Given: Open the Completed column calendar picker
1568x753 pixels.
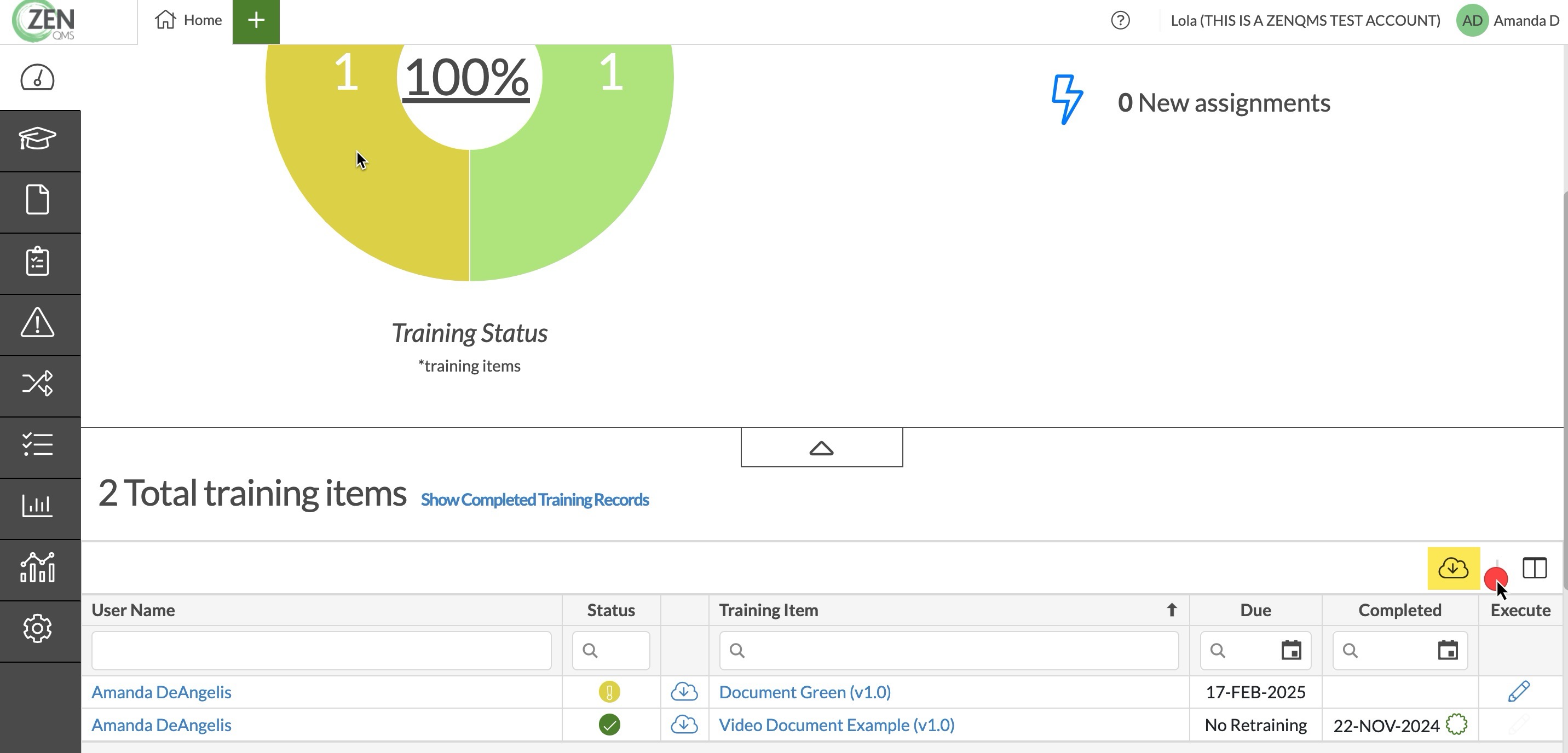Looking at the screenshot, I should click(x=1448, y=650).
